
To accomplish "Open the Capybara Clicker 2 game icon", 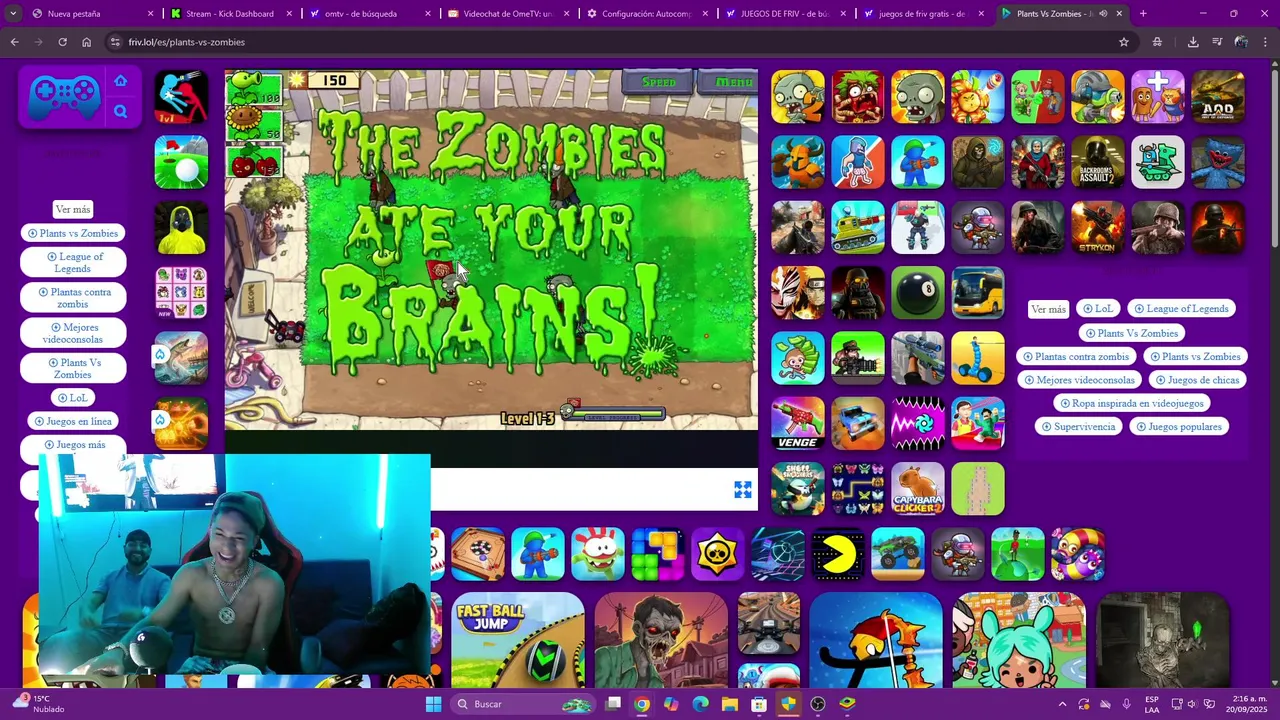I will click(918, 488).
